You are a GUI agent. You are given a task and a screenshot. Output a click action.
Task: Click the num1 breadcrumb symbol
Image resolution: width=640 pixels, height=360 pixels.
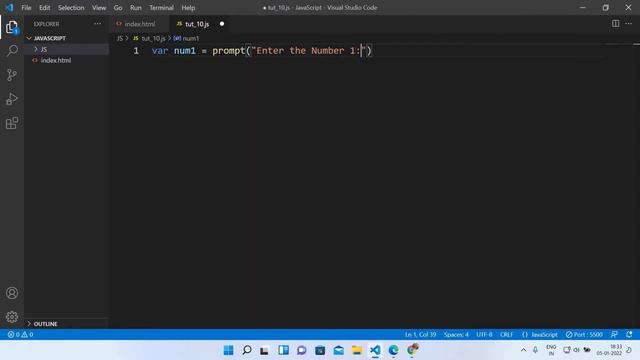pos(191,38)
